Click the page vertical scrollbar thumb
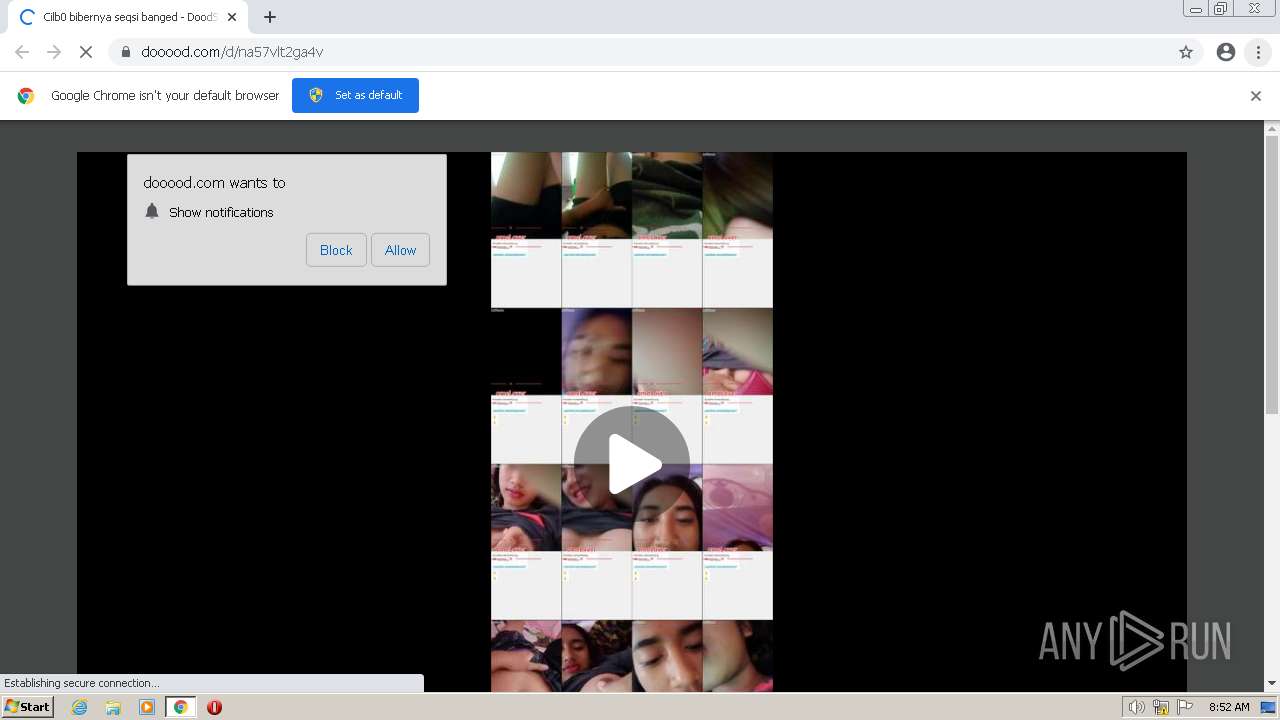Viewport: 1280px width, 720px height. (x=1272, y=276)
